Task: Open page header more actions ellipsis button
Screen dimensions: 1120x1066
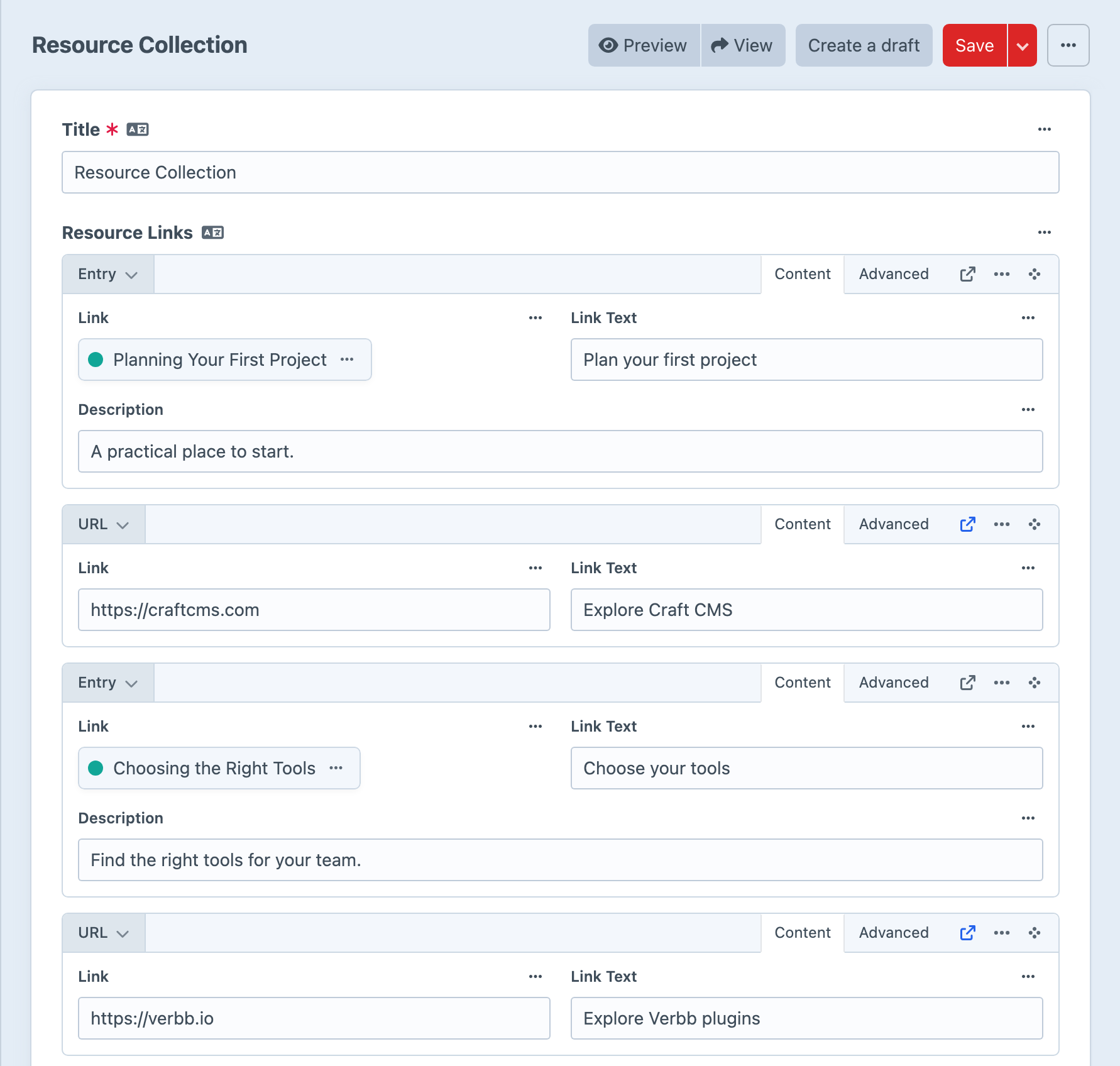Action: coord(1068,45)
